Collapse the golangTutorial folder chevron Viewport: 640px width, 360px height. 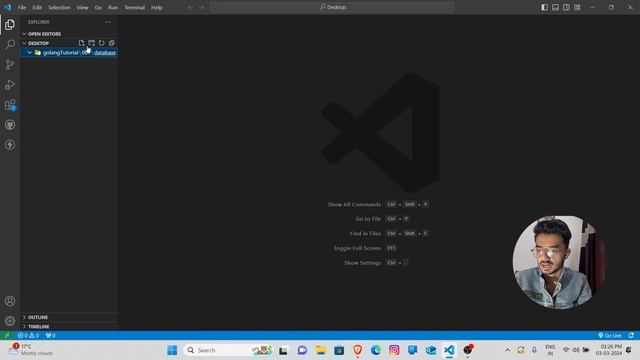pyautogui.click(x=29, y=53)
